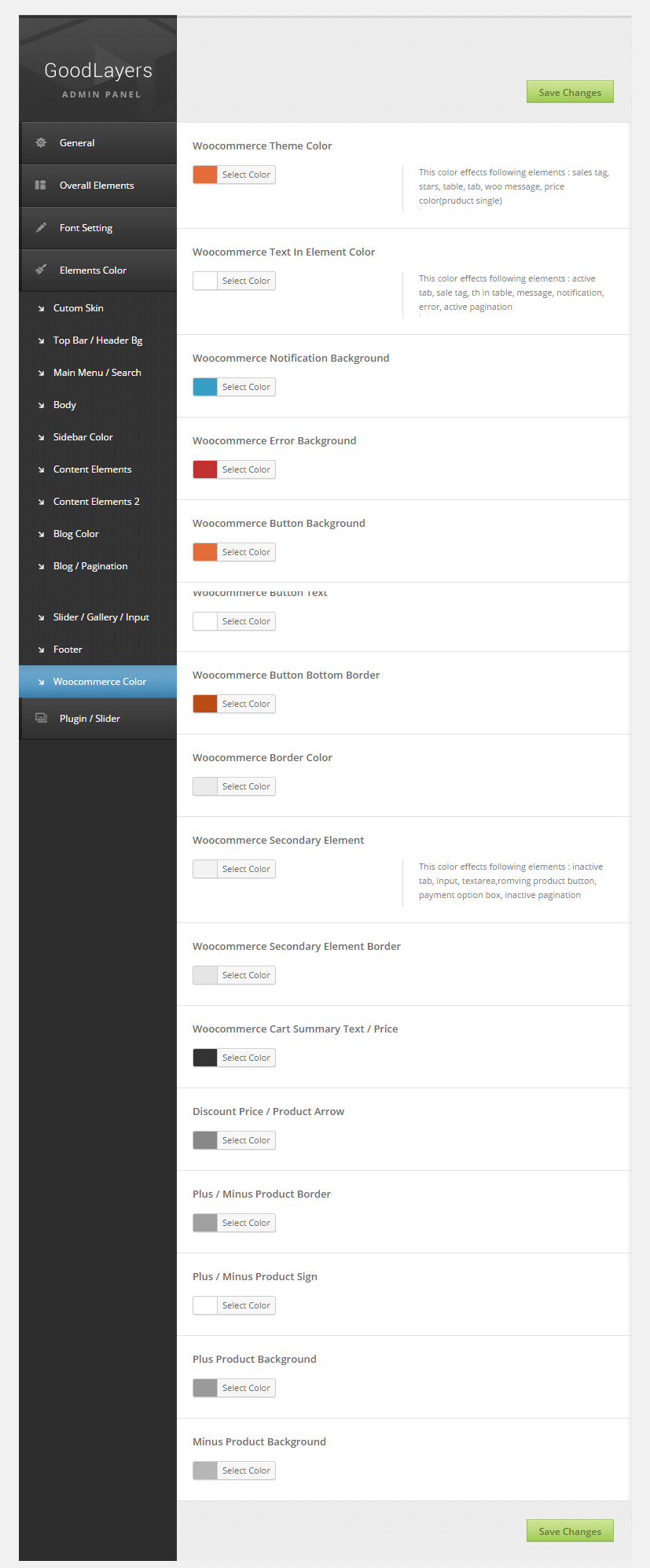Screen dimensions: 650x1568
Task: Open the Content Elements section
Action: (x=97, y=469)
